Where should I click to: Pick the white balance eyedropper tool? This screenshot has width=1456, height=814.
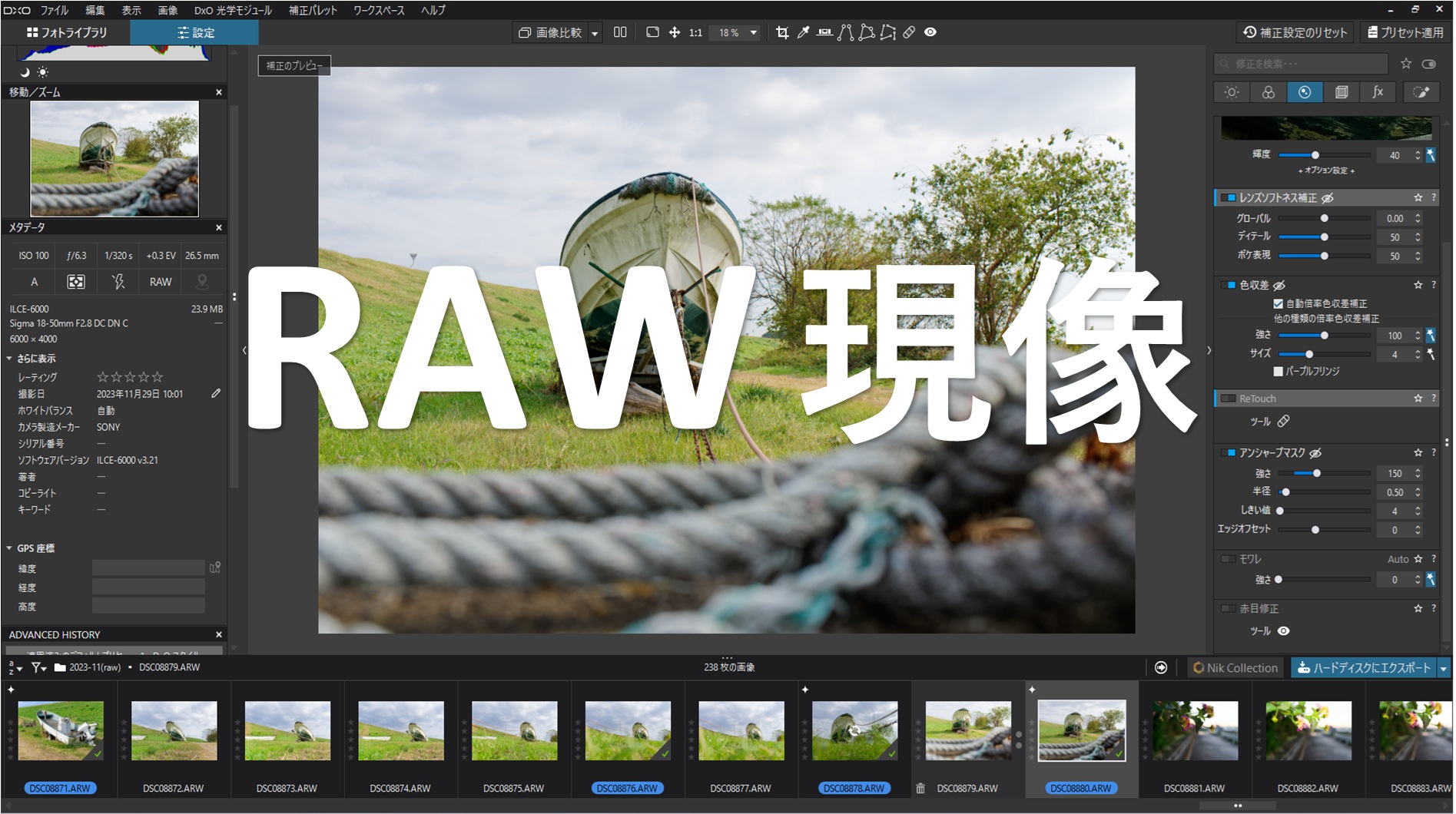click(x=803, y=32)
